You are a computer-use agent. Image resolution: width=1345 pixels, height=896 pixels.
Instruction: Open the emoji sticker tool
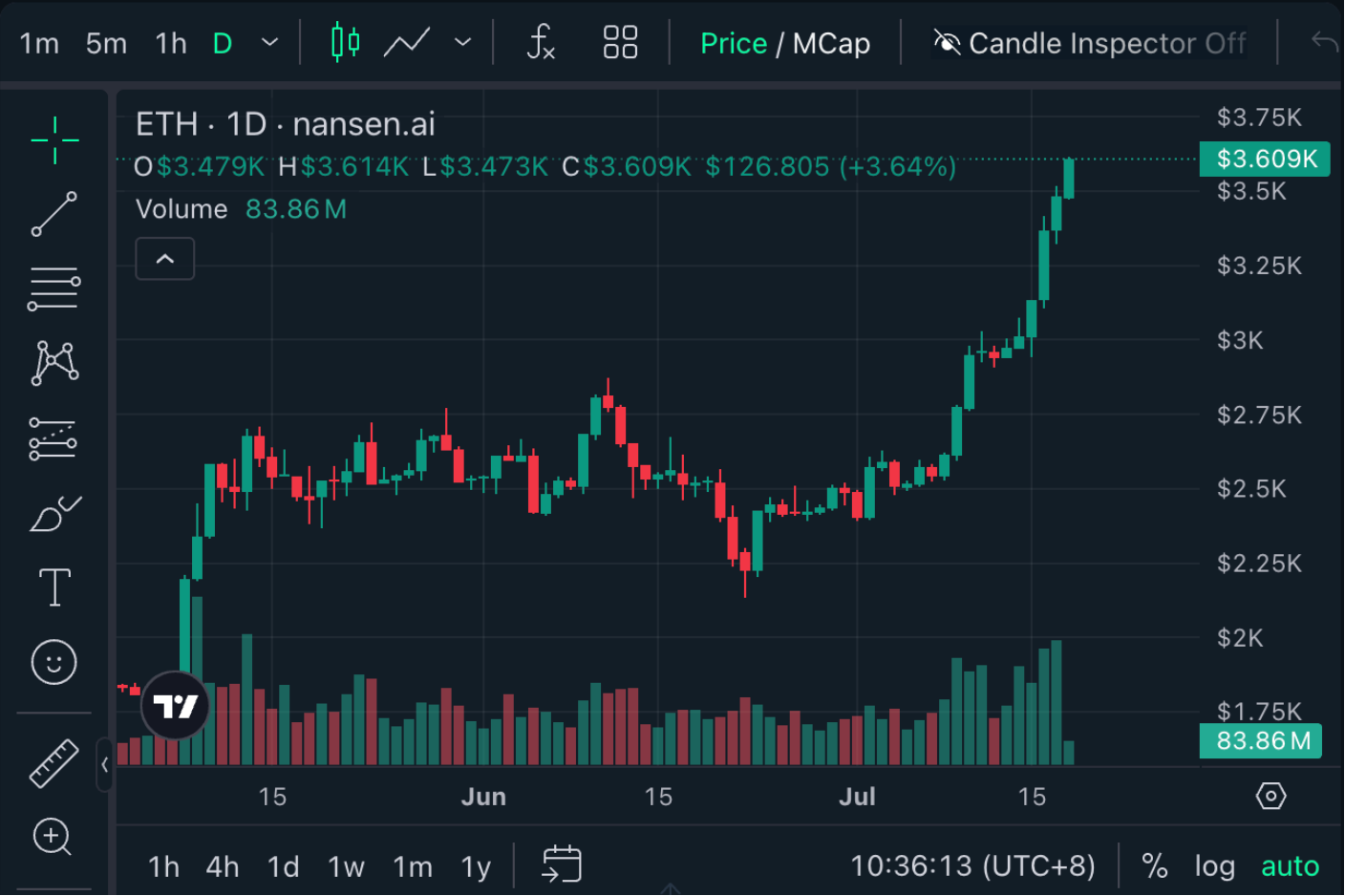[x=53, y=661]
